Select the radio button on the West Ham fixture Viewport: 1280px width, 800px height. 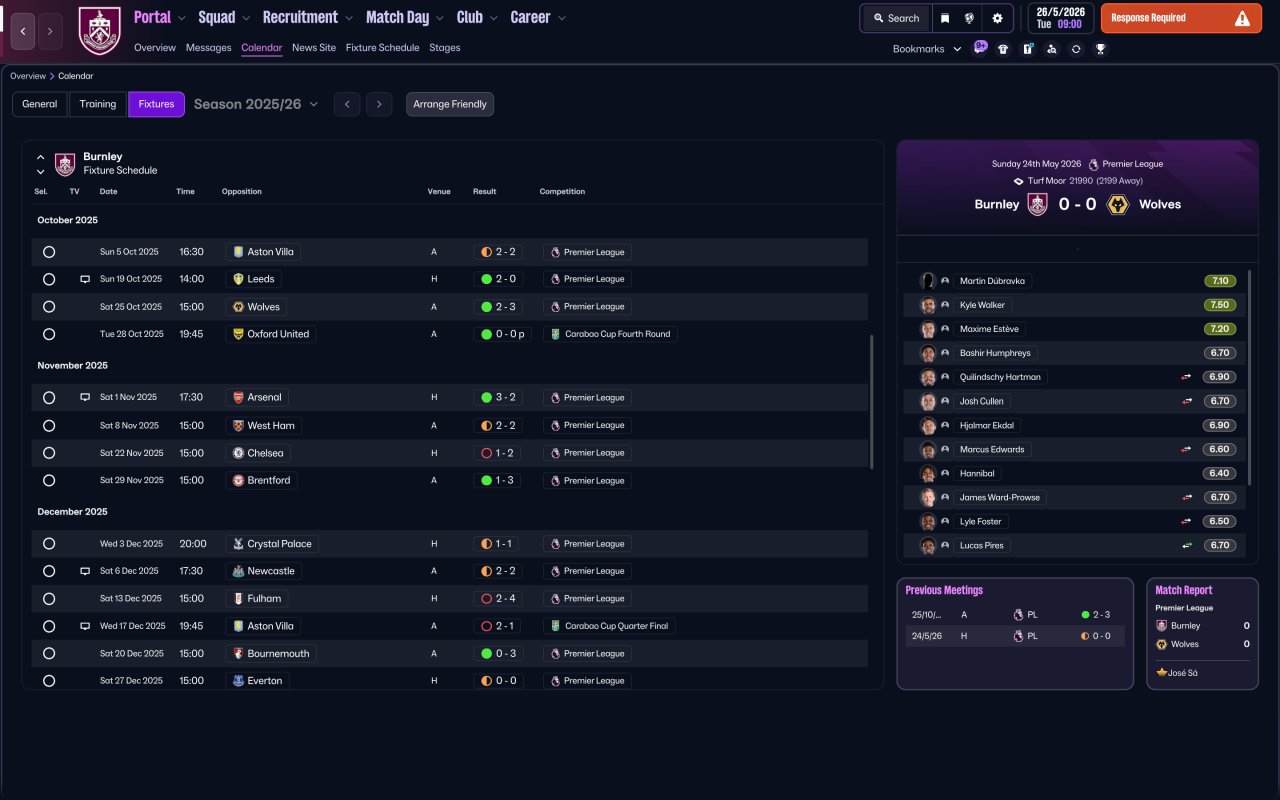point(49,425)
